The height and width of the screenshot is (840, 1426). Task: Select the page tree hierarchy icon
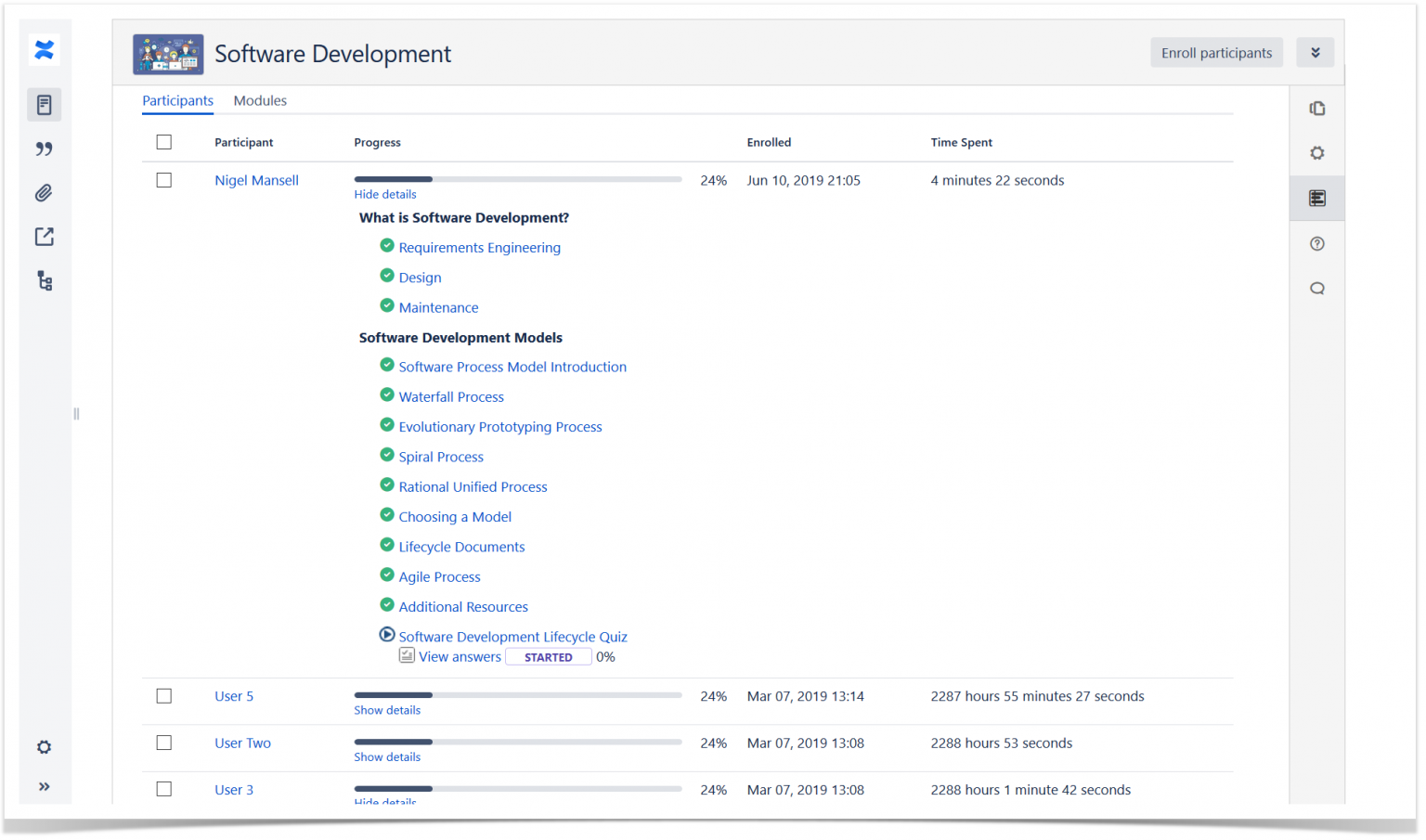pyautogui.click(x=44, y=280)
